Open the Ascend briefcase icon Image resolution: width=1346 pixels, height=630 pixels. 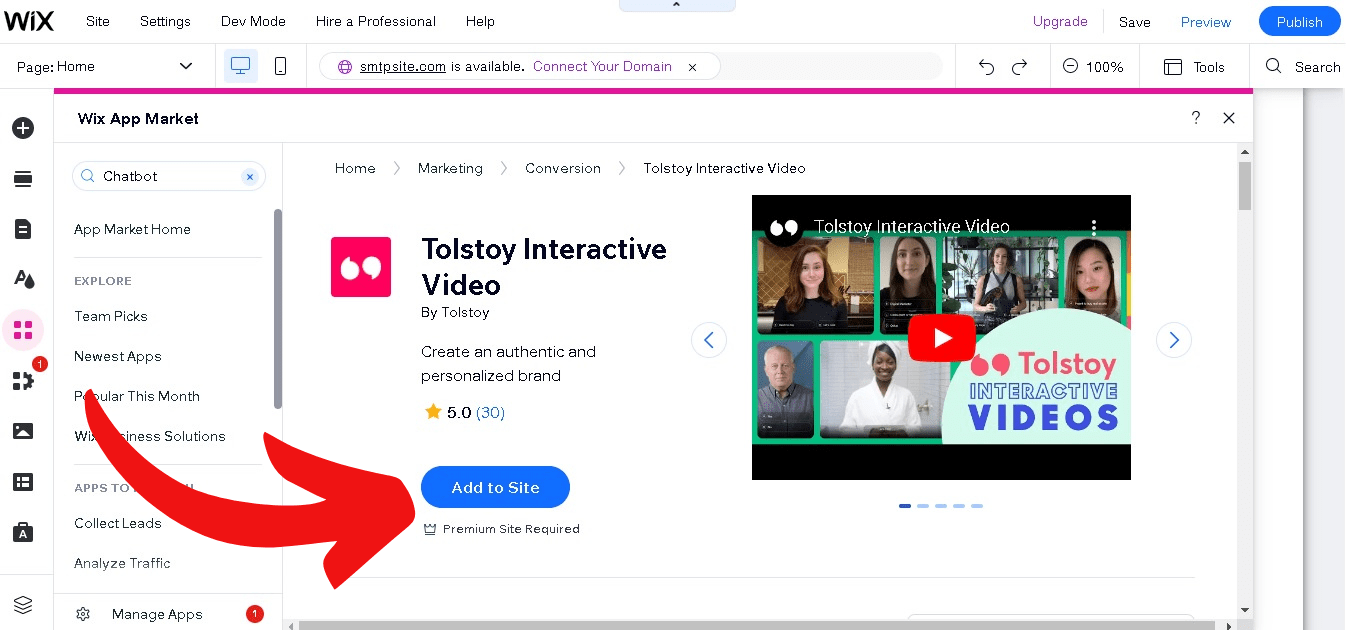pyautogui.click(x=23, y=532)
